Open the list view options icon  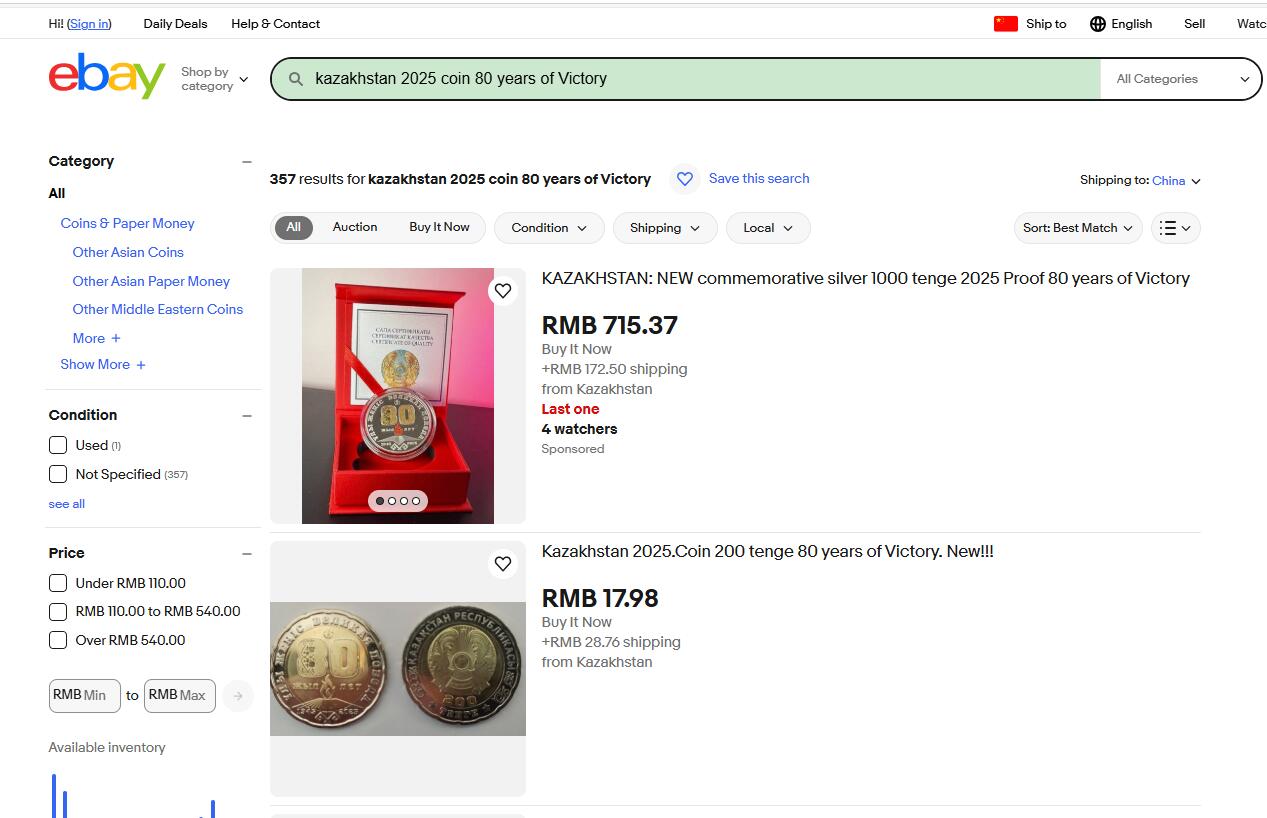coord(1175,228)
